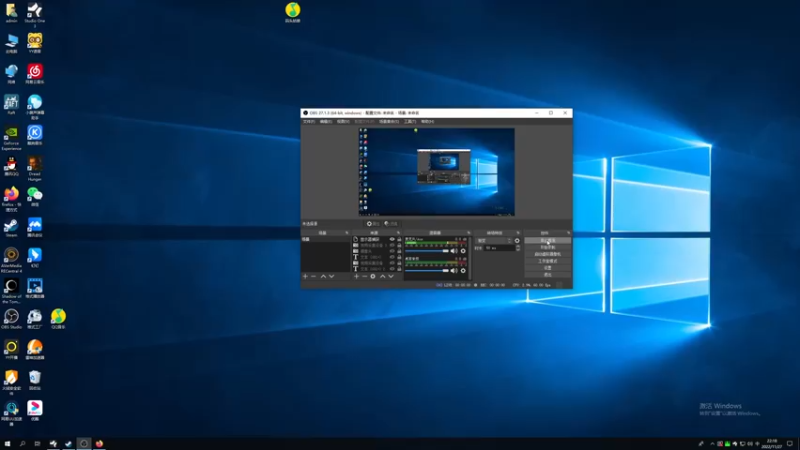The width and height of the screenshot is (800, 450).
Task: Open the Shadow of the Tomb Raider shortcut
Action: 11,291
